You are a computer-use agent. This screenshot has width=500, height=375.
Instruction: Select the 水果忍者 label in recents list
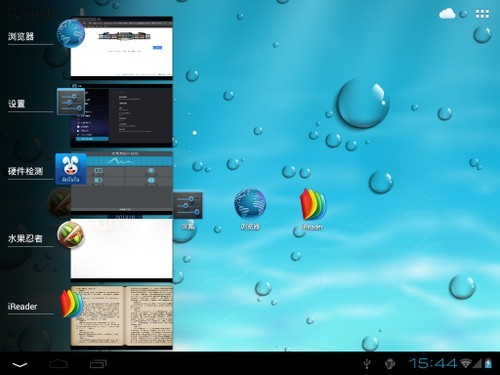pos(25,238)
